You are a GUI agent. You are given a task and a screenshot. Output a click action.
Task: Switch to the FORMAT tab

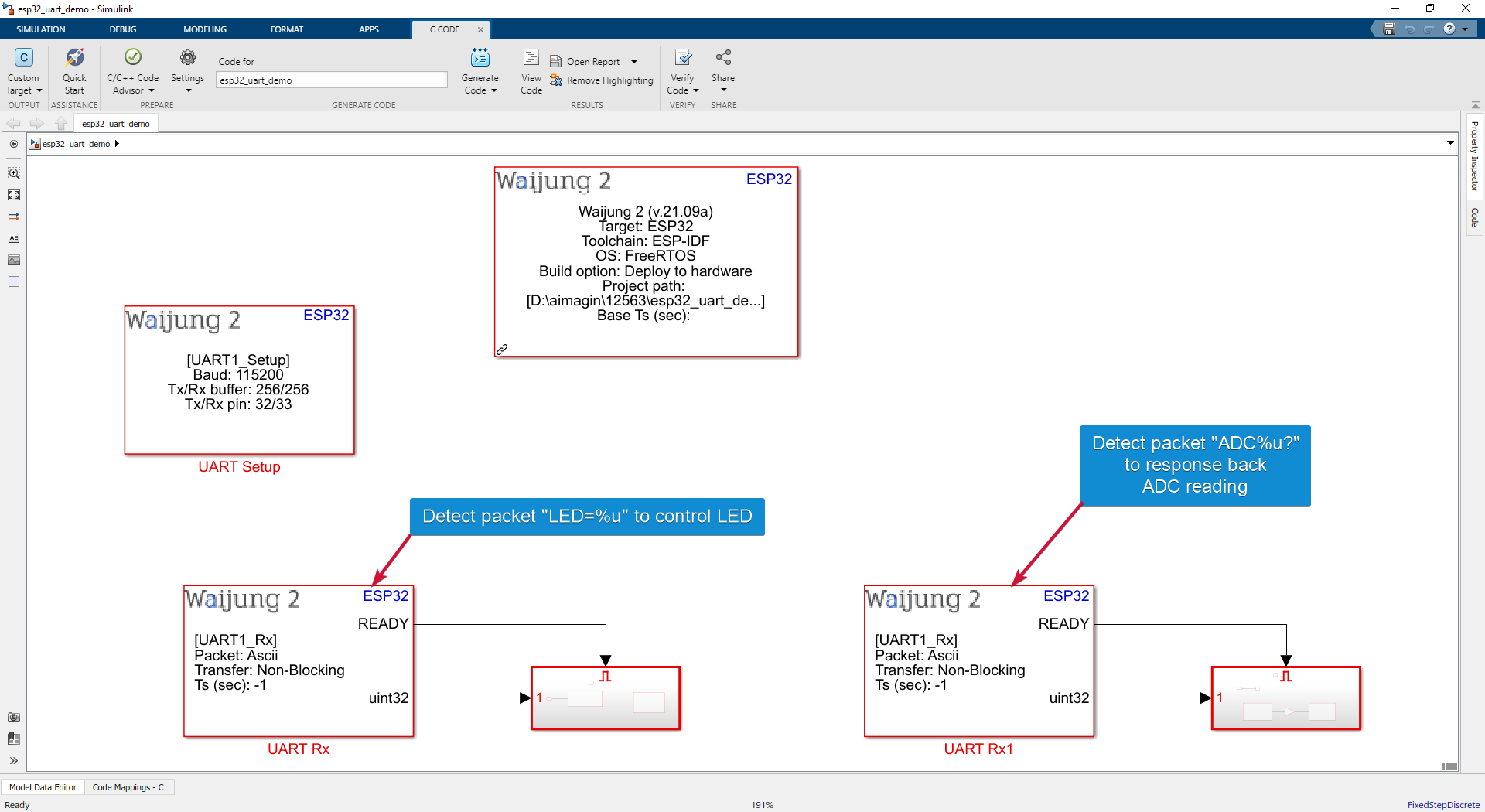(x=287, y=29)
